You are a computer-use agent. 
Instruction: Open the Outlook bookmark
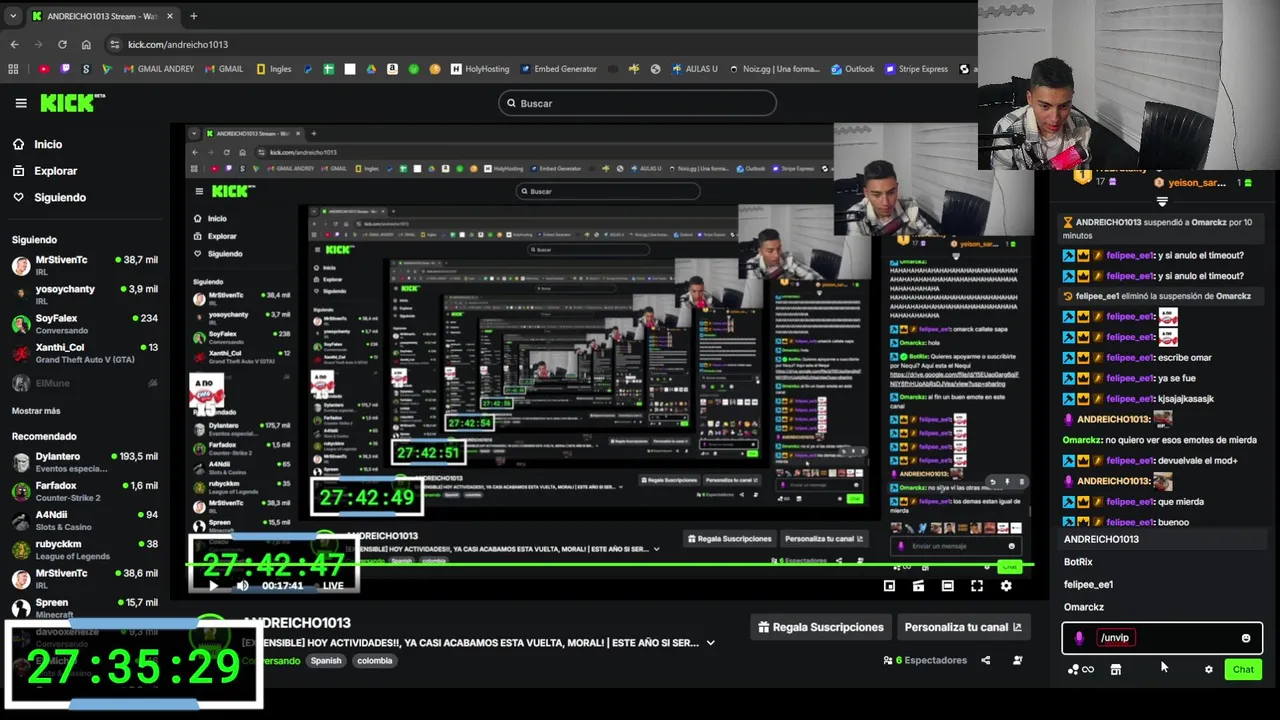tap(852, 69)
